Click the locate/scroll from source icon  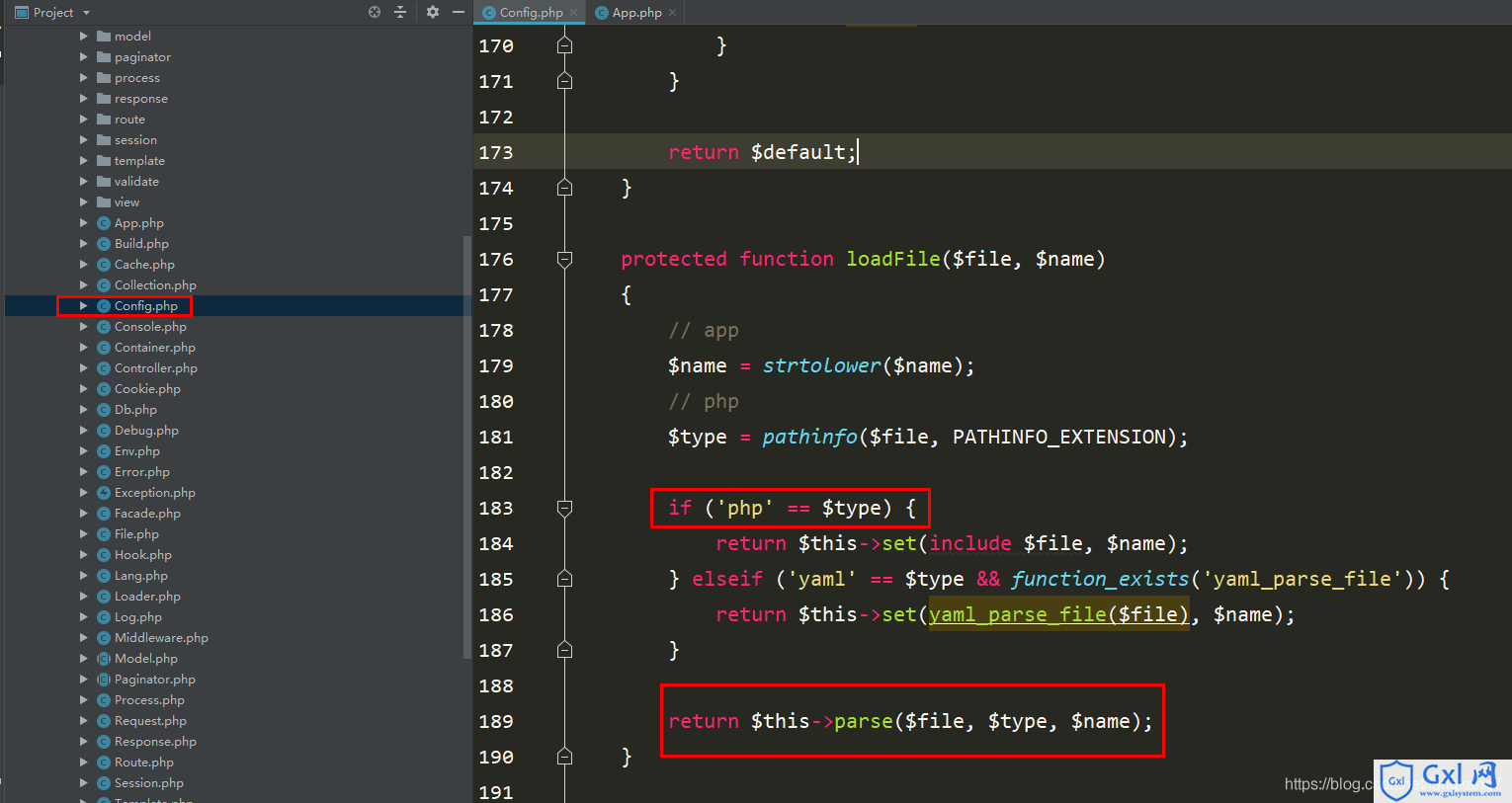[x=375, y=12]
